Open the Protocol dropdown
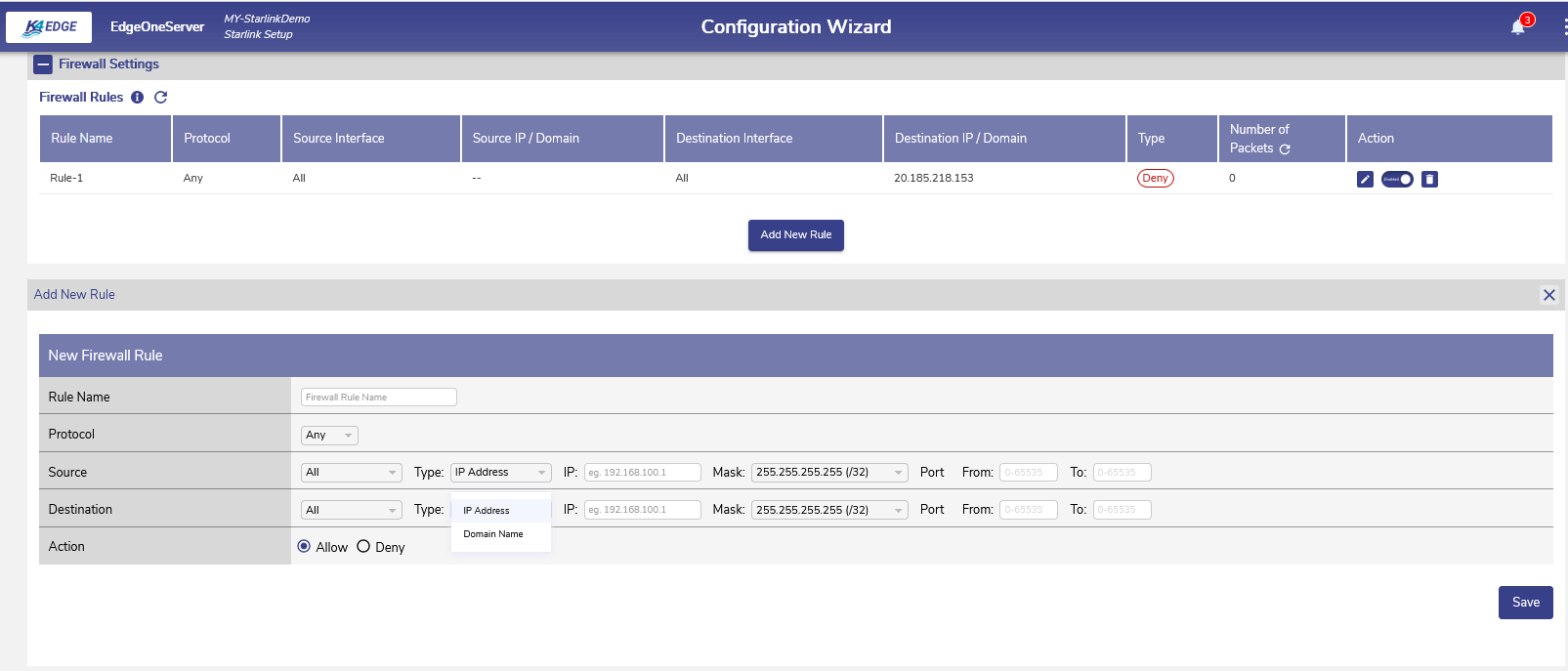Viewport: 1568px width, 671px height. tap(329, 436)
